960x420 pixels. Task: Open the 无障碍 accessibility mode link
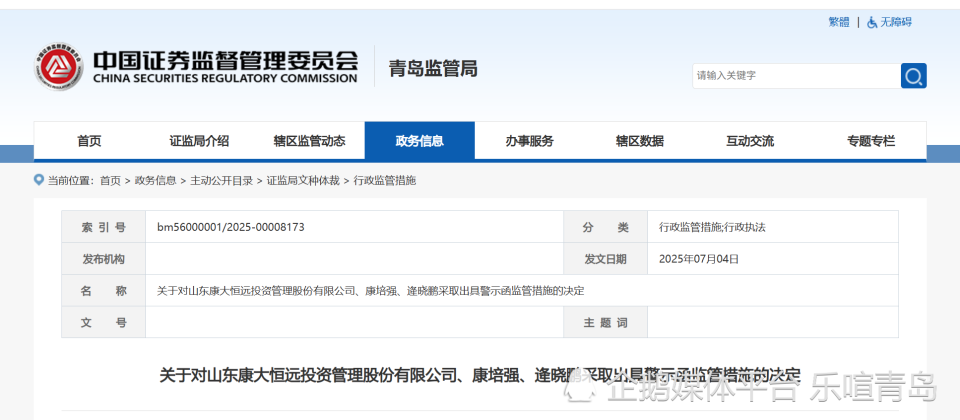[896, 23]
